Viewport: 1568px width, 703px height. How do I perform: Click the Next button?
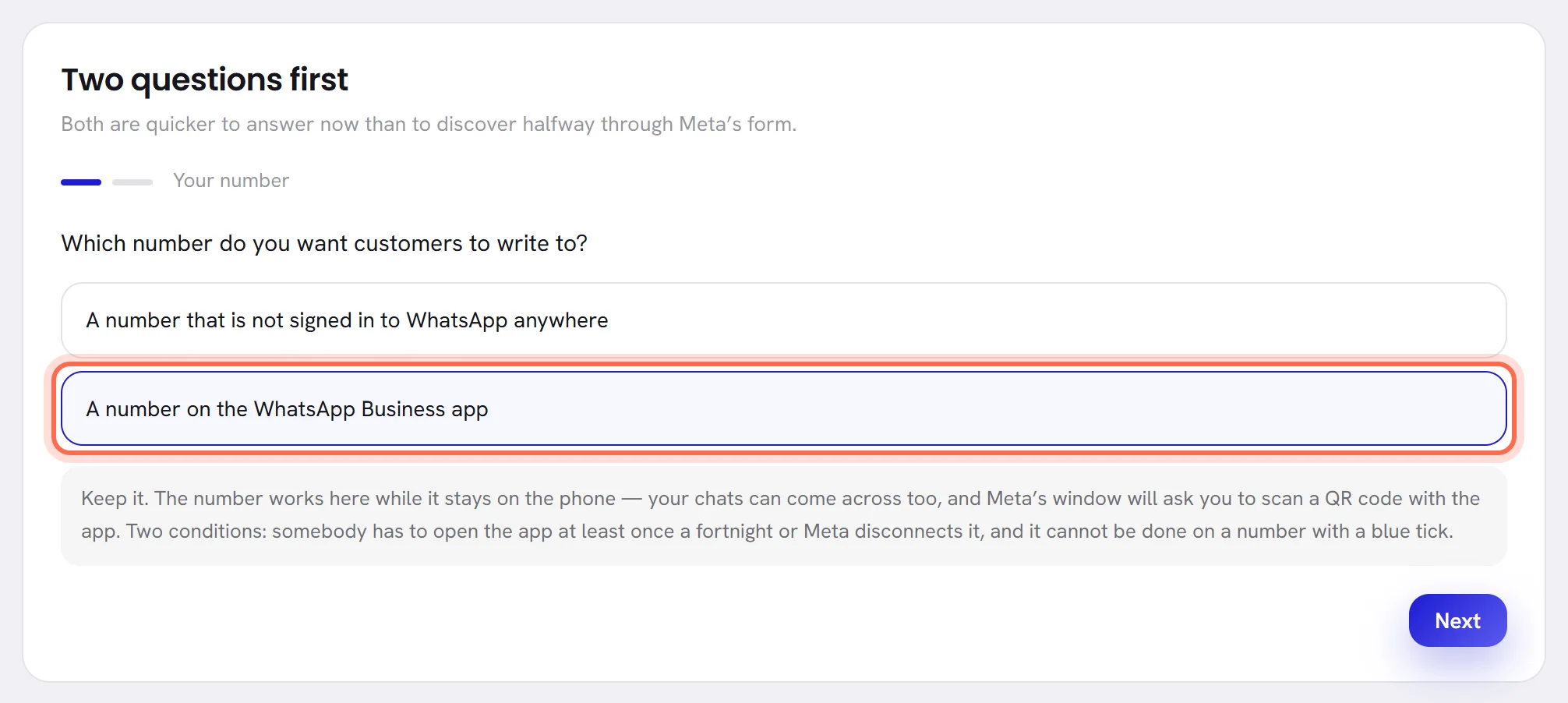[x=1457, y=620]
